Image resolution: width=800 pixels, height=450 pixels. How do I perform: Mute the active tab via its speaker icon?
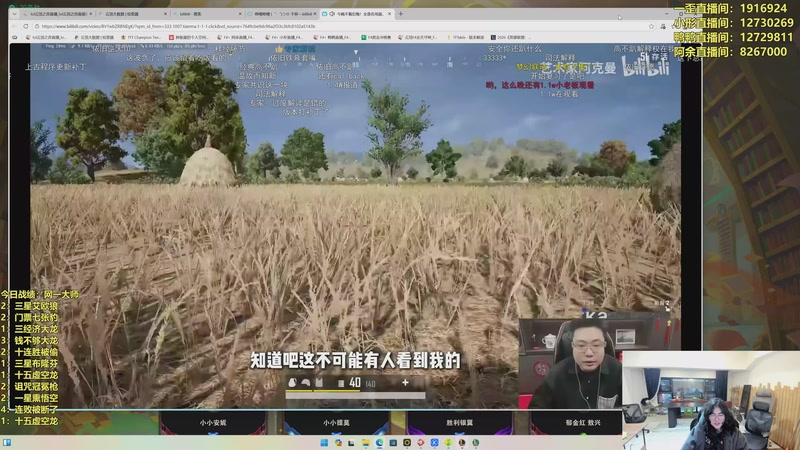click(x=332, y=14)
